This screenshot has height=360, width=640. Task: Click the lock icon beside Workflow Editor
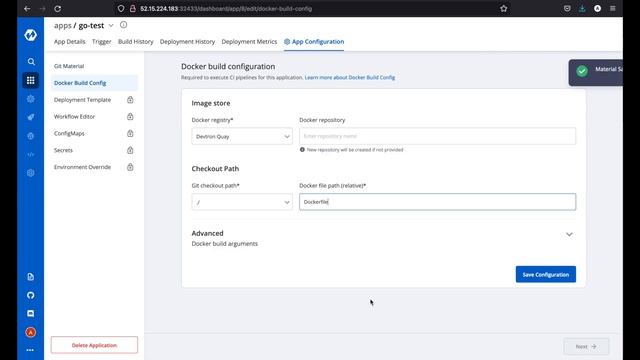tap(130, 116)
